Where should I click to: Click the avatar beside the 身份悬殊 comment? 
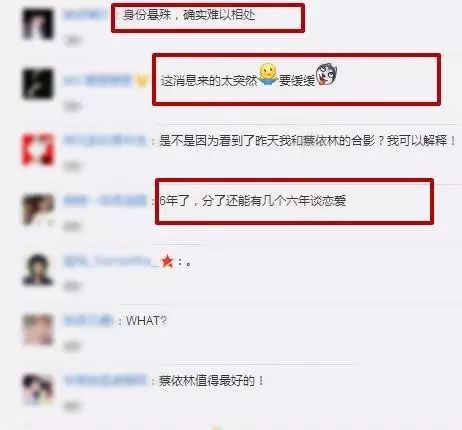click(37, 24)
